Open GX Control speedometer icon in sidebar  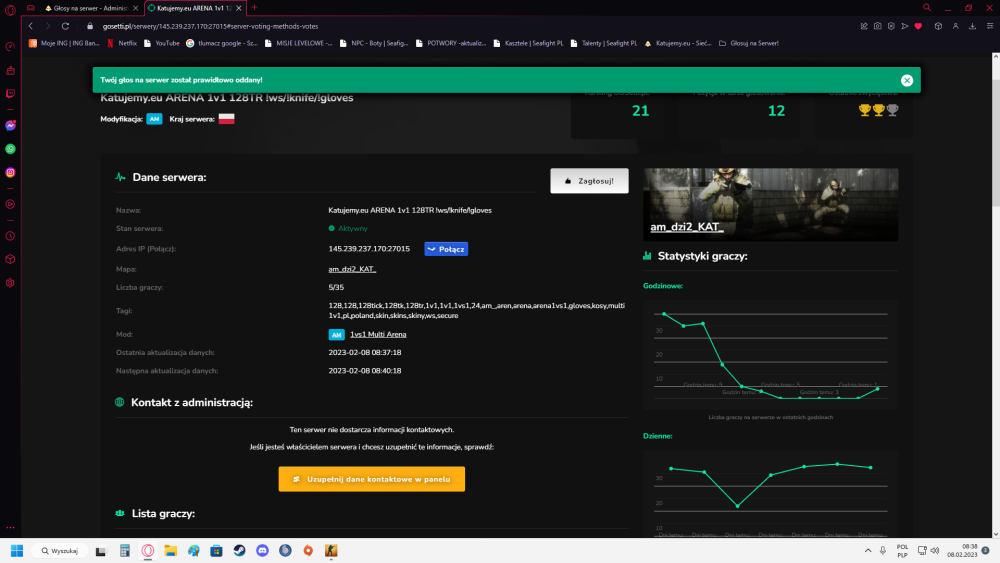click(x=10, y=47)
